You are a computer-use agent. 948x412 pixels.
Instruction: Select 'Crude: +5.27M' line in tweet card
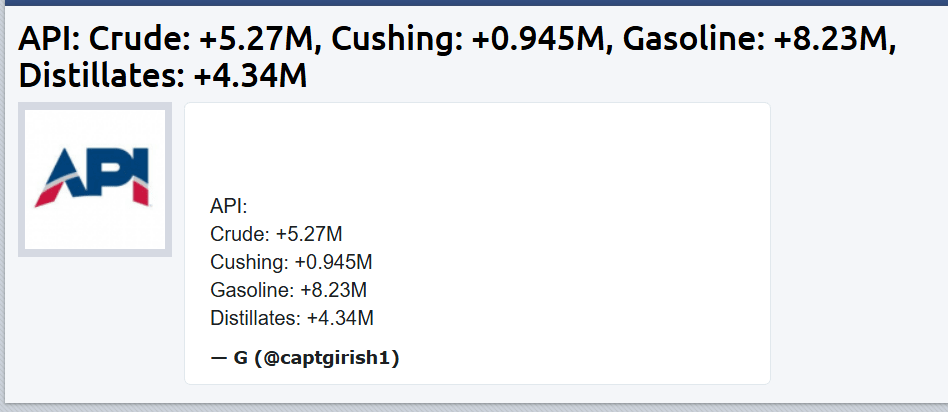[276, 234]
